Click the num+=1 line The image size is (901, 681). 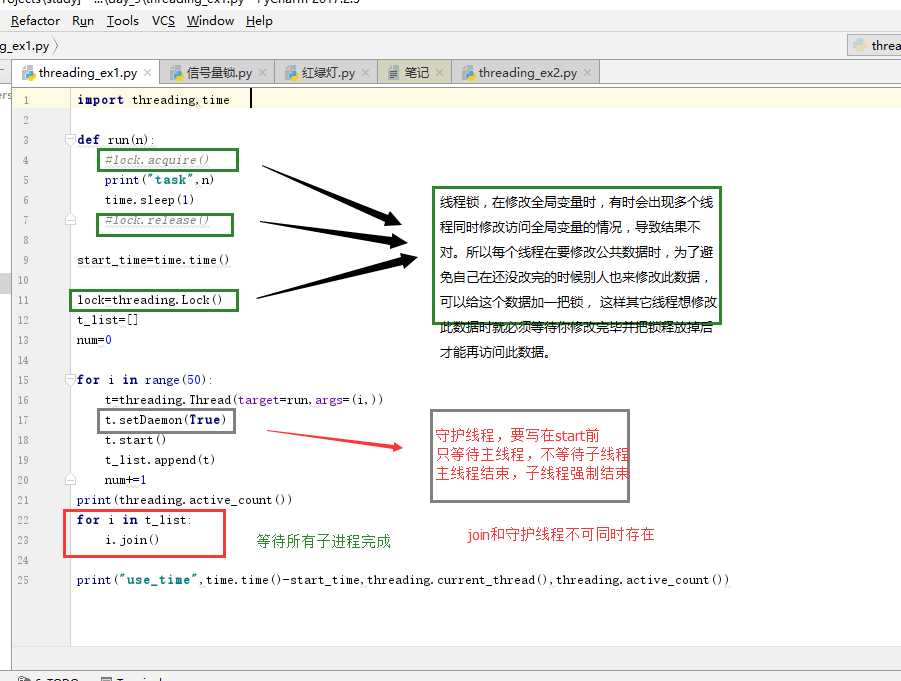click(125, 480)
